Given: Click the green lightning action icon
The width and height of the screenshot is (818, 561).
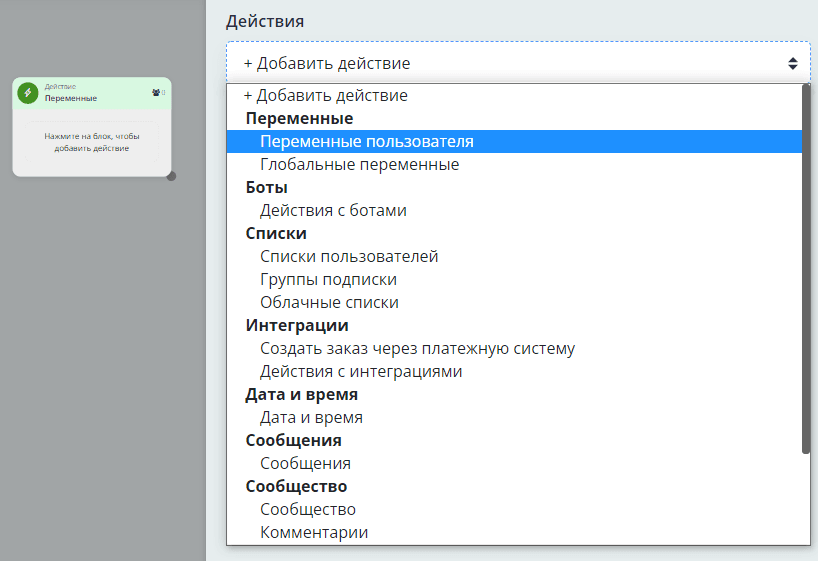Looking at the screenshot, I should pyautogui.click(x=28, y=94).
